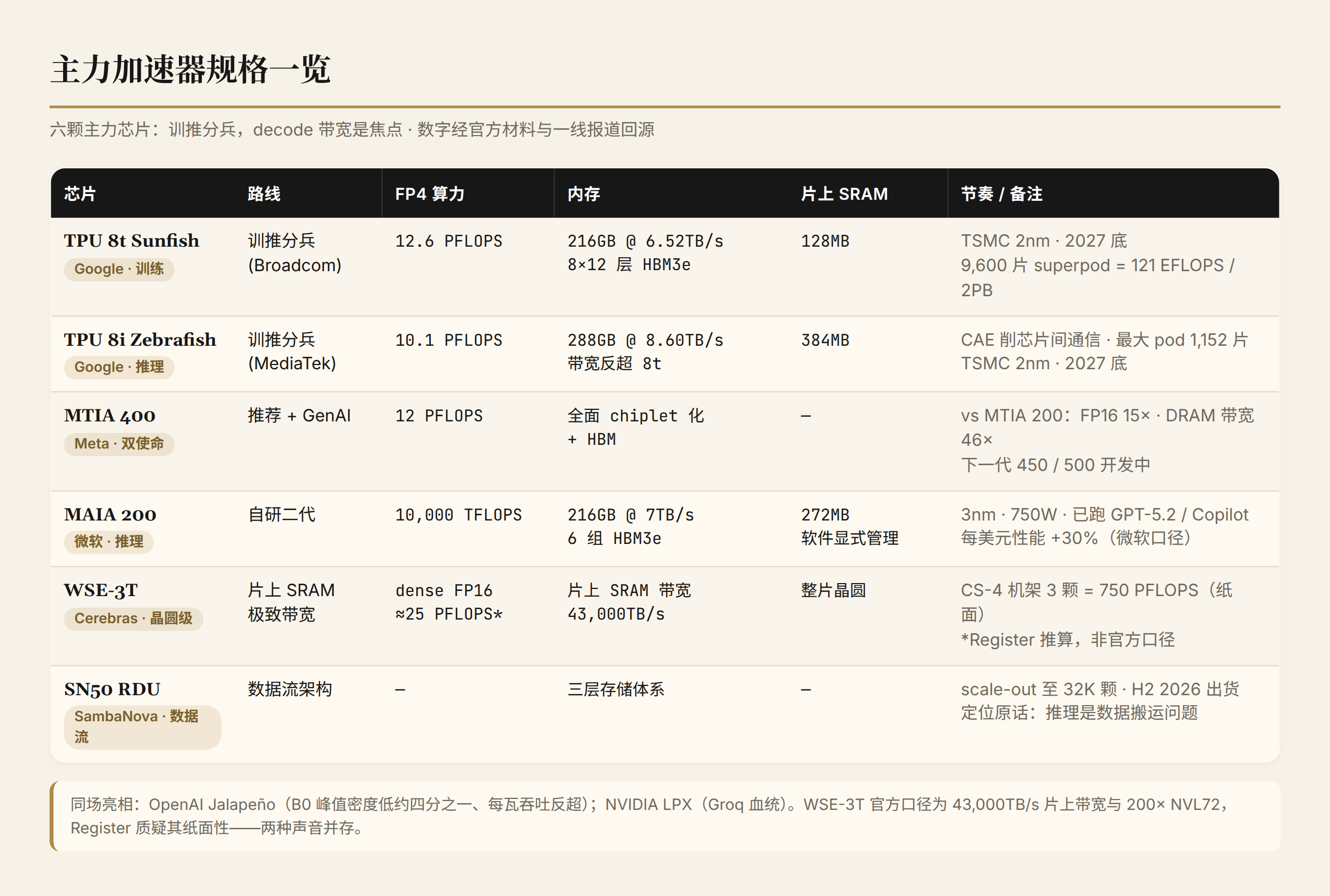Click the 训推分兵 (MediaTek) cell
The image size is (1330, 896).
point(292,352)
